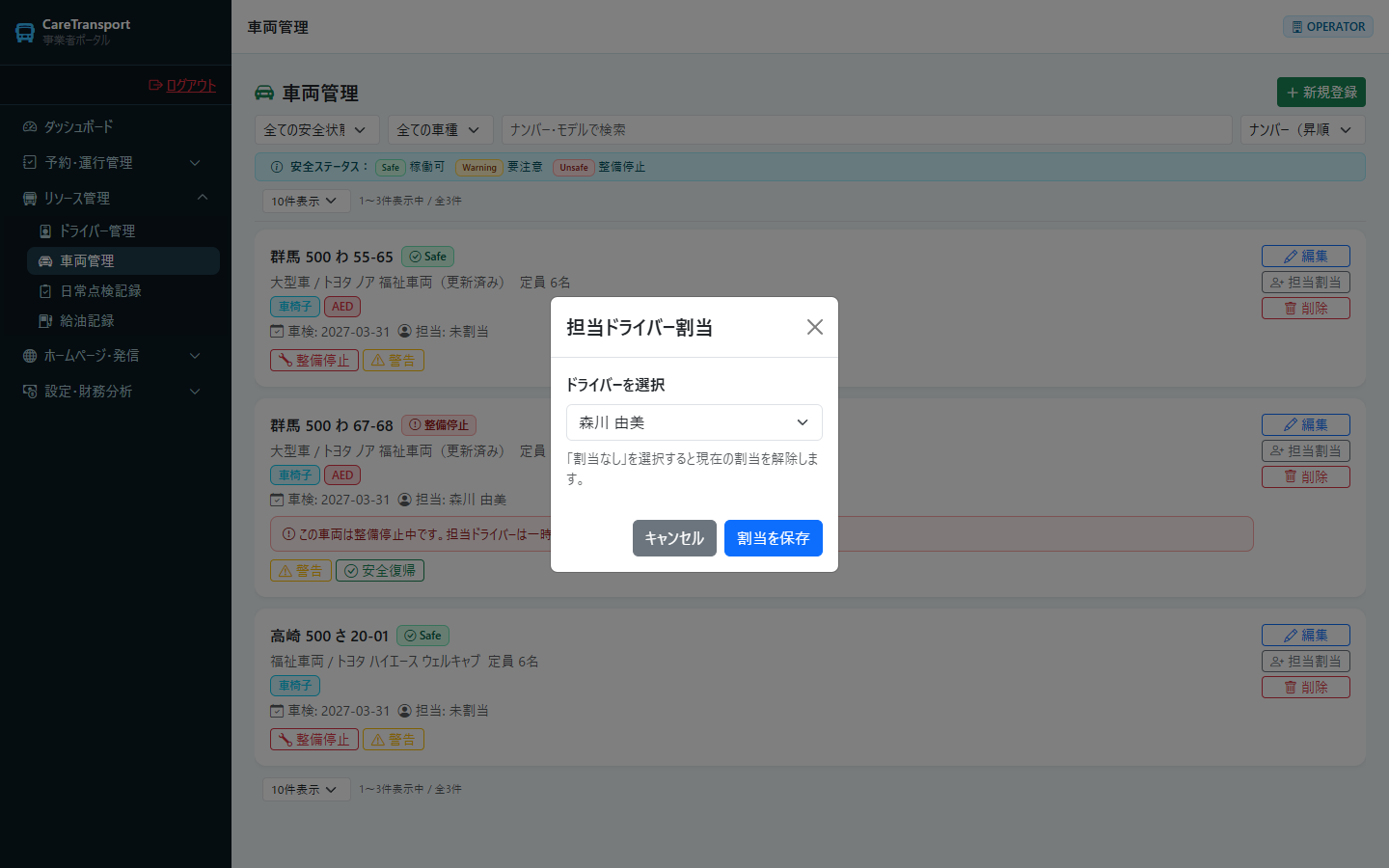The width and height of the screenshot is (1389, 868).
Task: Go to ドライバー管理
Action: [x=123, y=231]
